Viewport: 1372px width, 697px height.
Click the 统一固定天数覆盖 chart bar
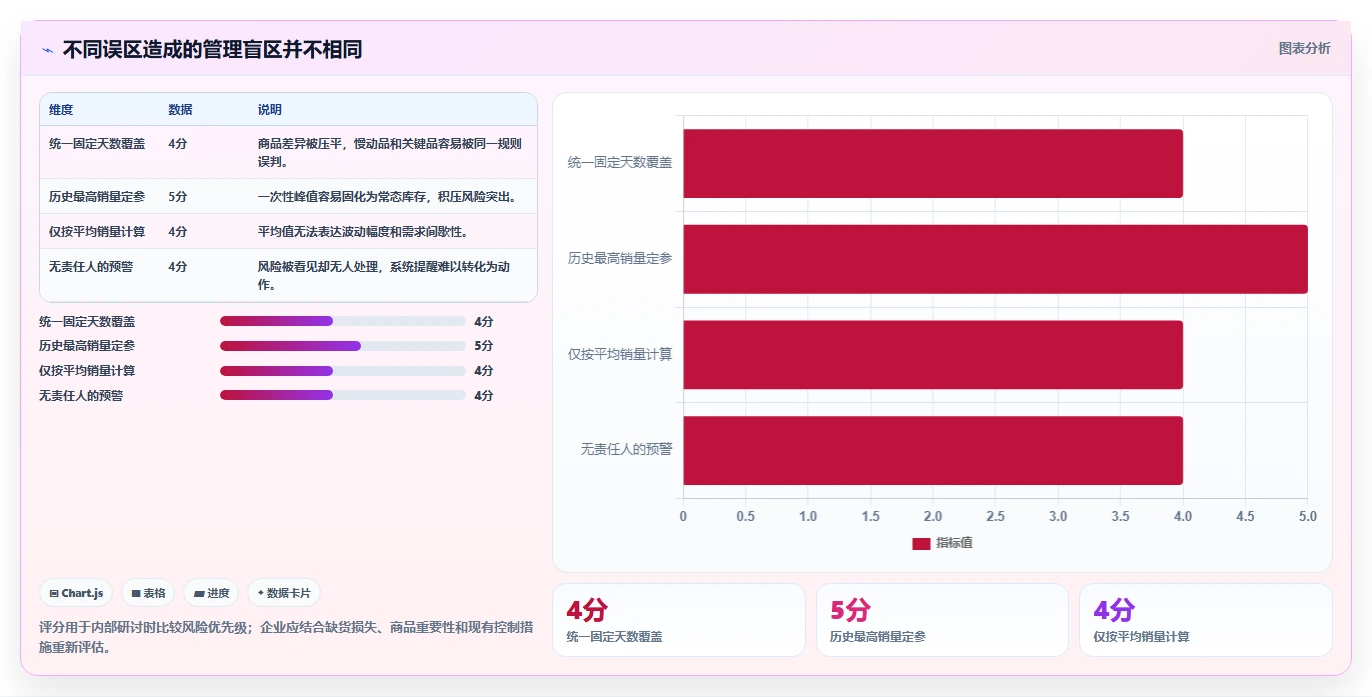point(933,163)
